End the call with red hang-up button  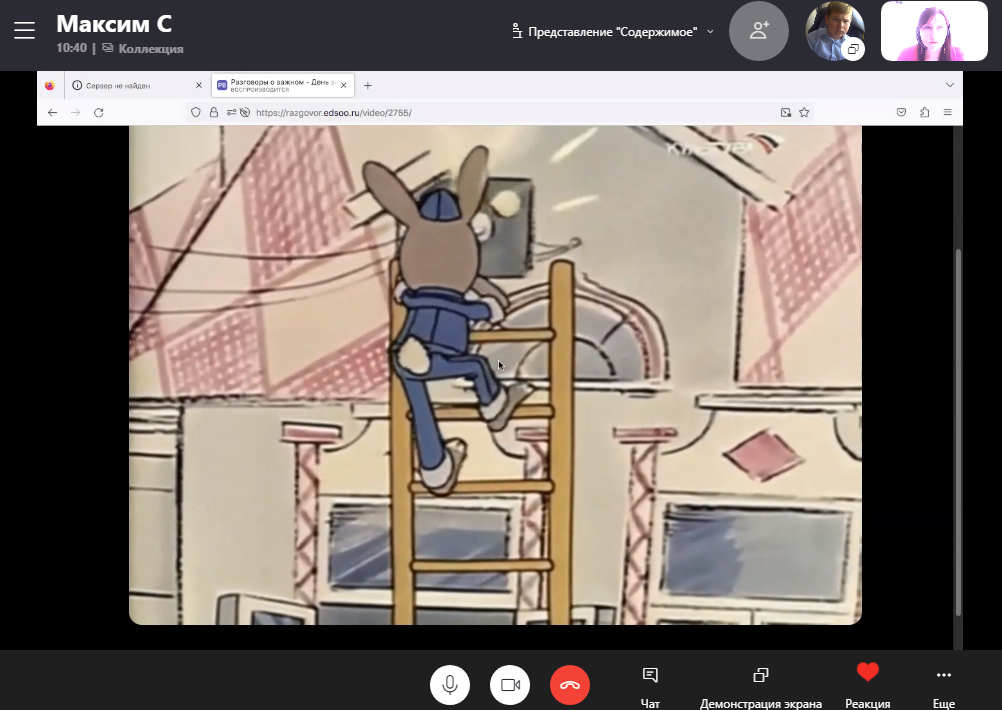pyautogui.click(x=570, y=684)
